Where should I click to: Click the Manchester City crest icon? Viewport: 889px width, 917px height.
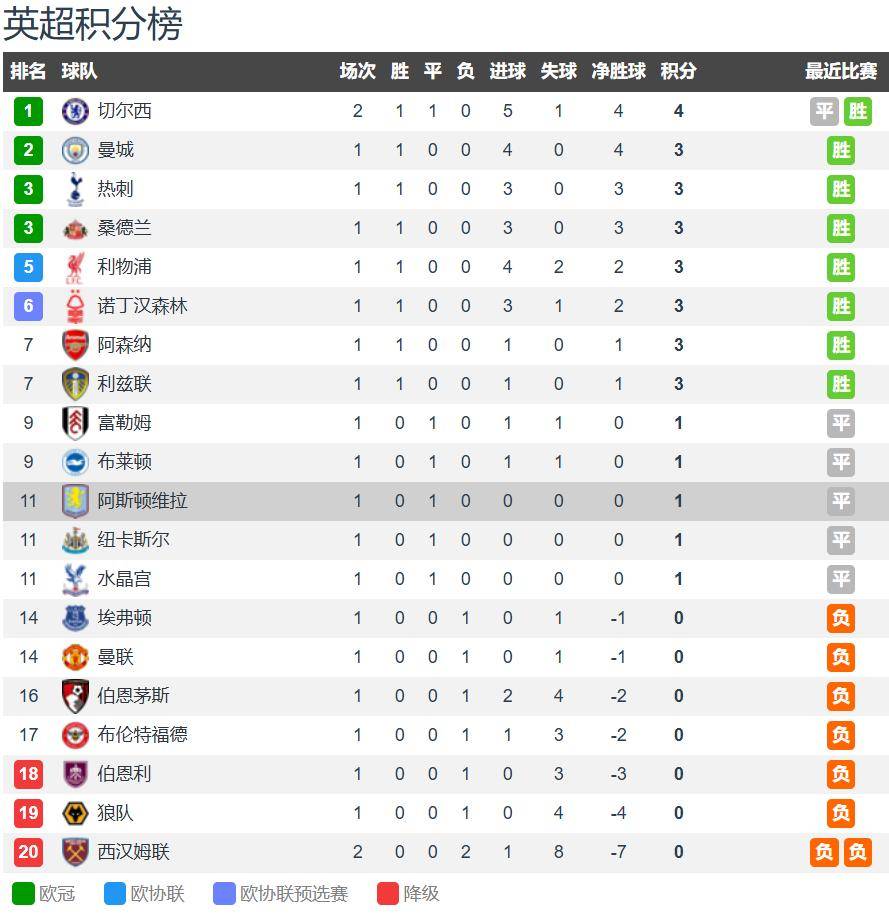point(75,150)
